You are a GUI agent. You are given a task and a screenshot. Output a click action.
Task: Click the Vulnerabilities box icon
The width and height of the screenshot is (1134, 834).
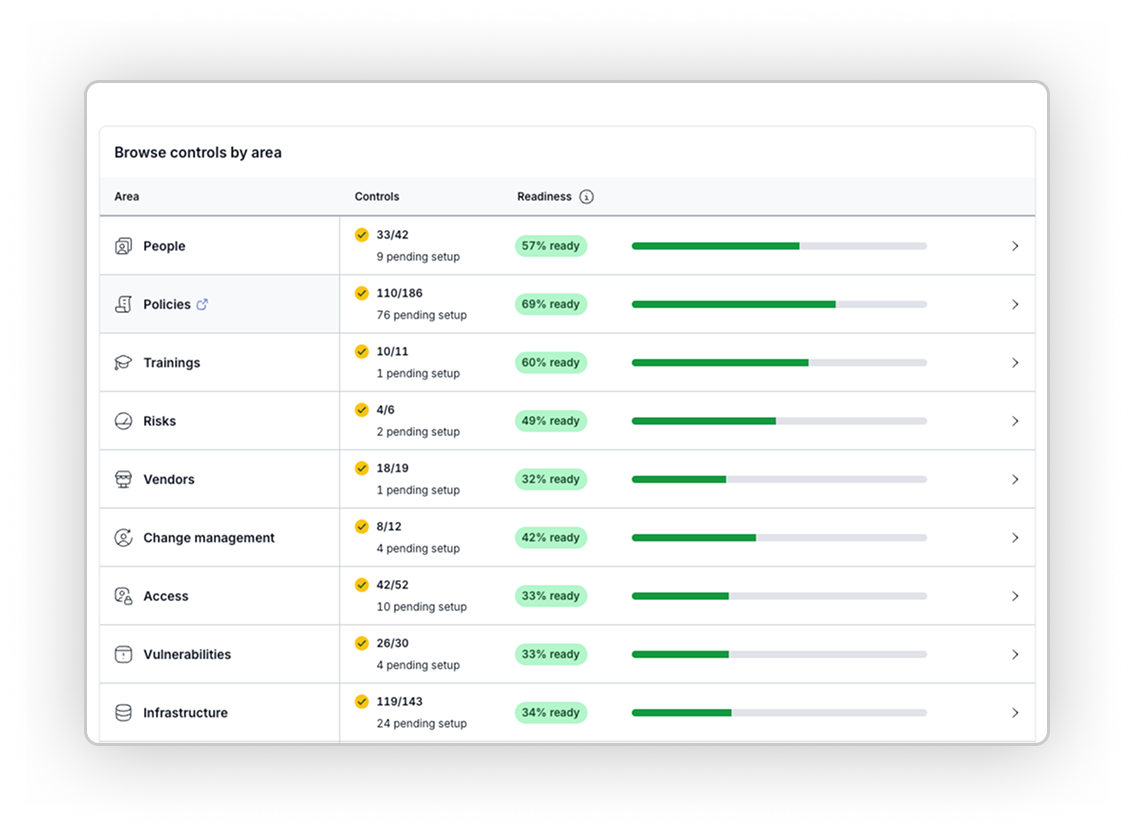click(x=123, y=654)
